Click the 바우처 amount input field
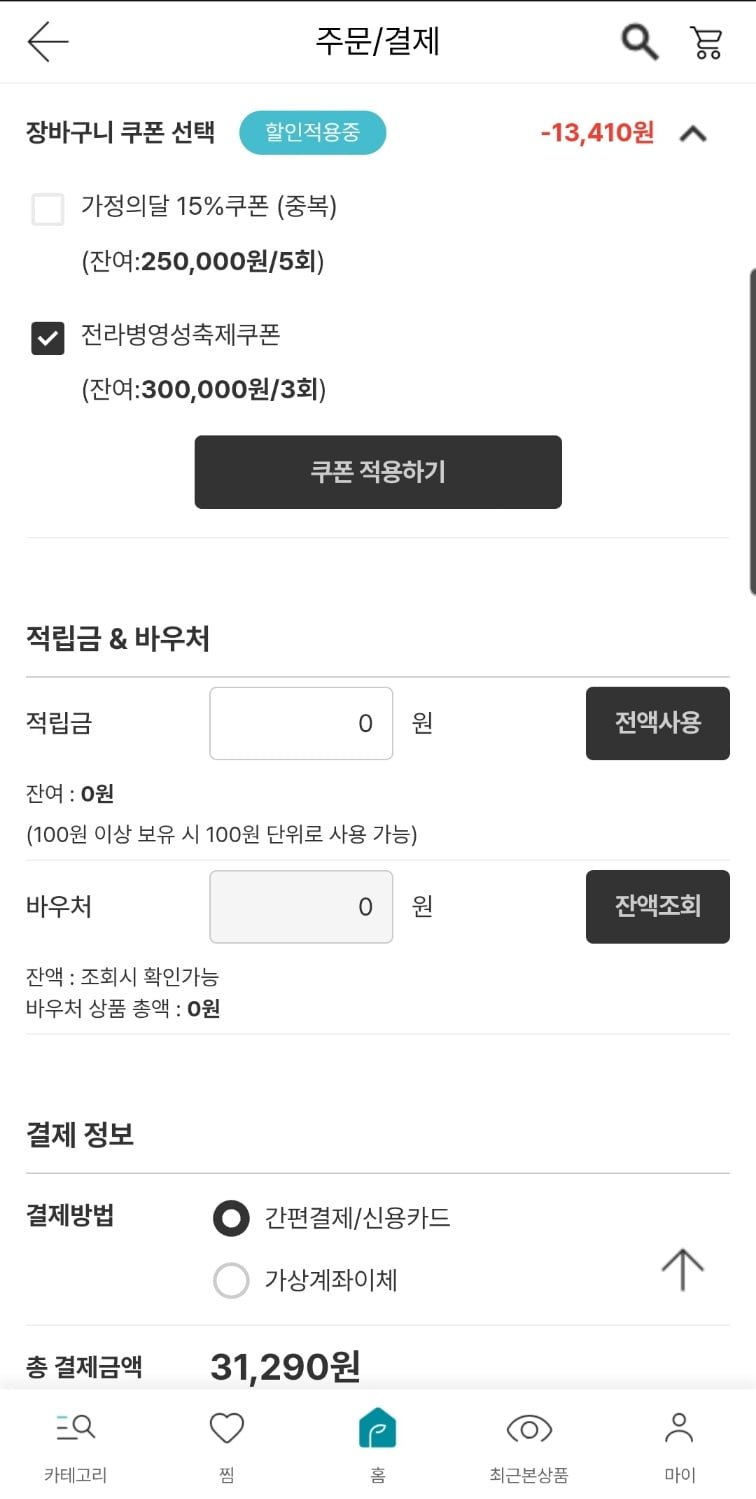The width and height of the screenshot is (756, 1499). [301, 906]
